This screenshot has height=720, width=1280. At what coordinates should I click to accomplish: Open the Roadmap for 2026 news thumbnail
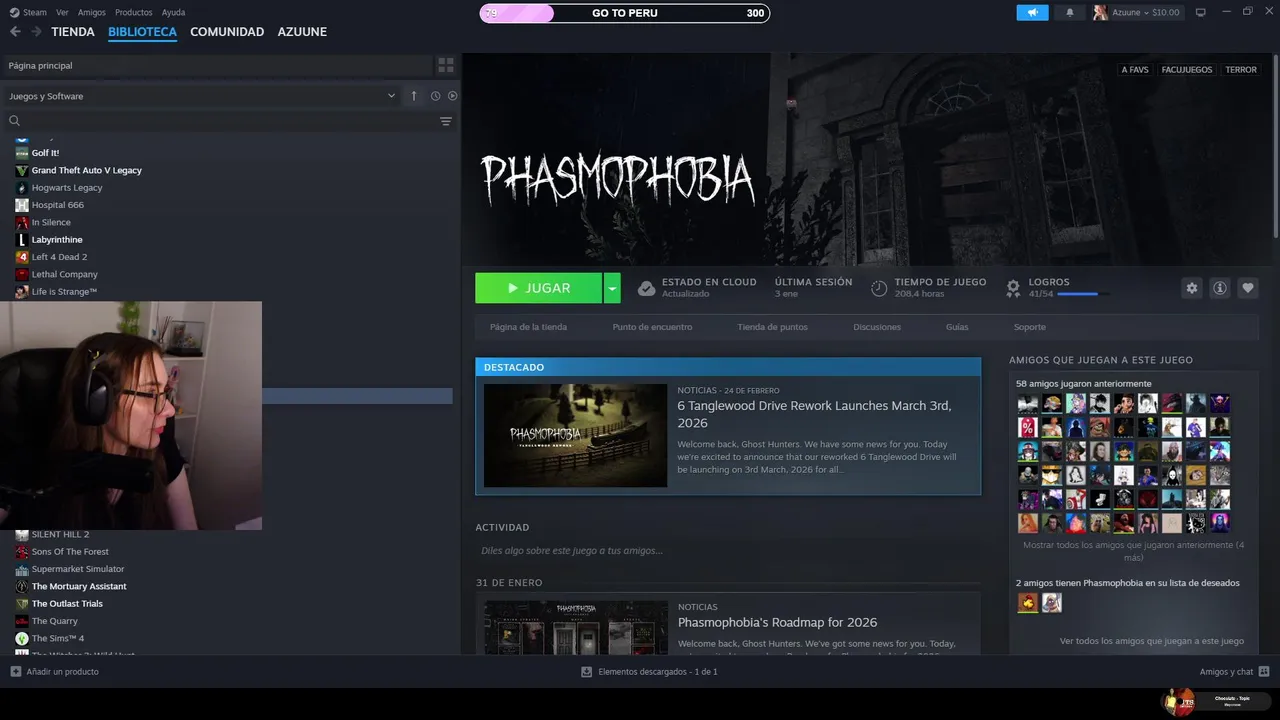pos(575,627)
